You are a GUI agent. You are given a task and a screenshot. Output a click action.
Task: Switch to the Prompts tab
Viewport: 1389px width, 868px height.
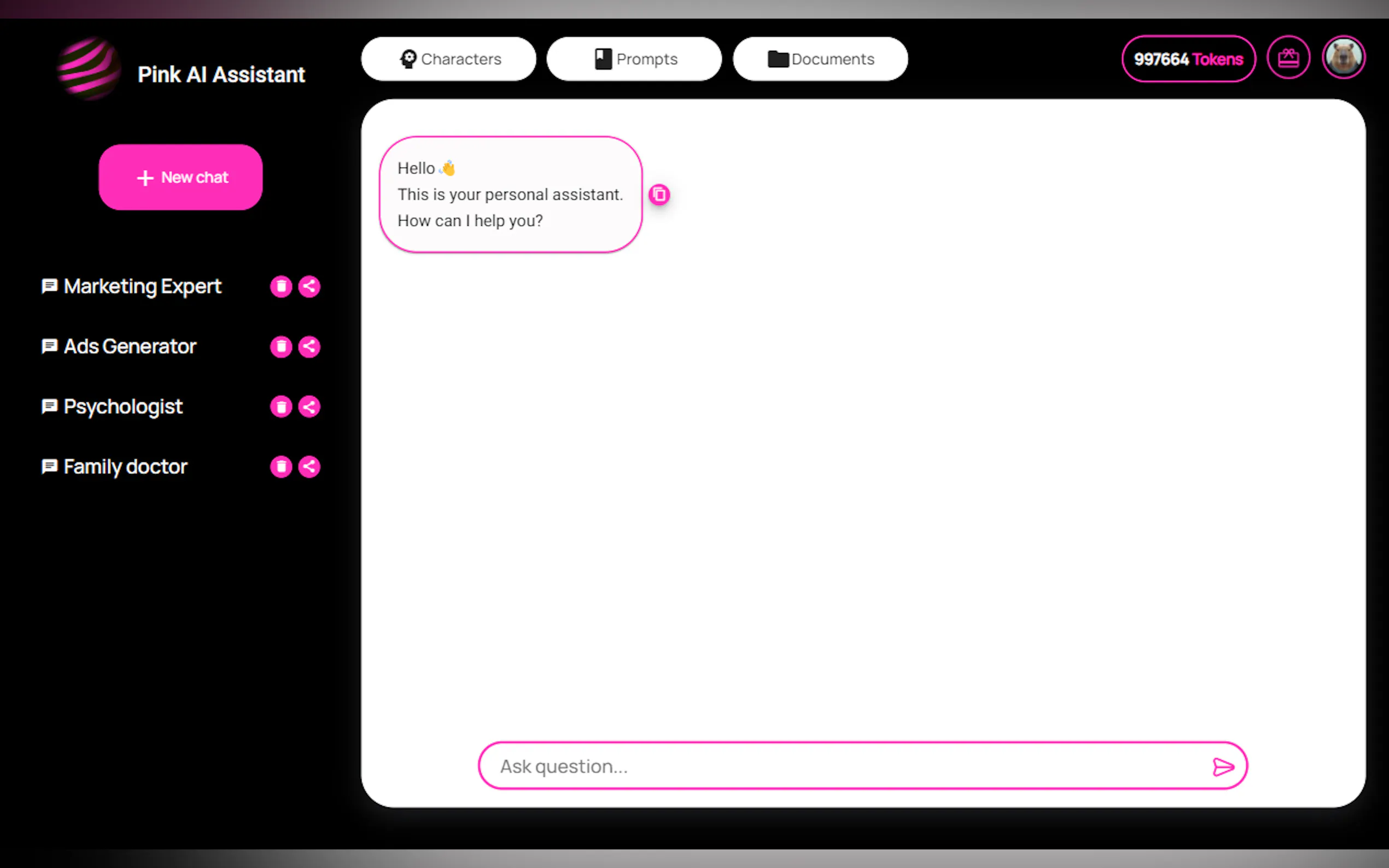pyautogui.click(x=634, y=59)
